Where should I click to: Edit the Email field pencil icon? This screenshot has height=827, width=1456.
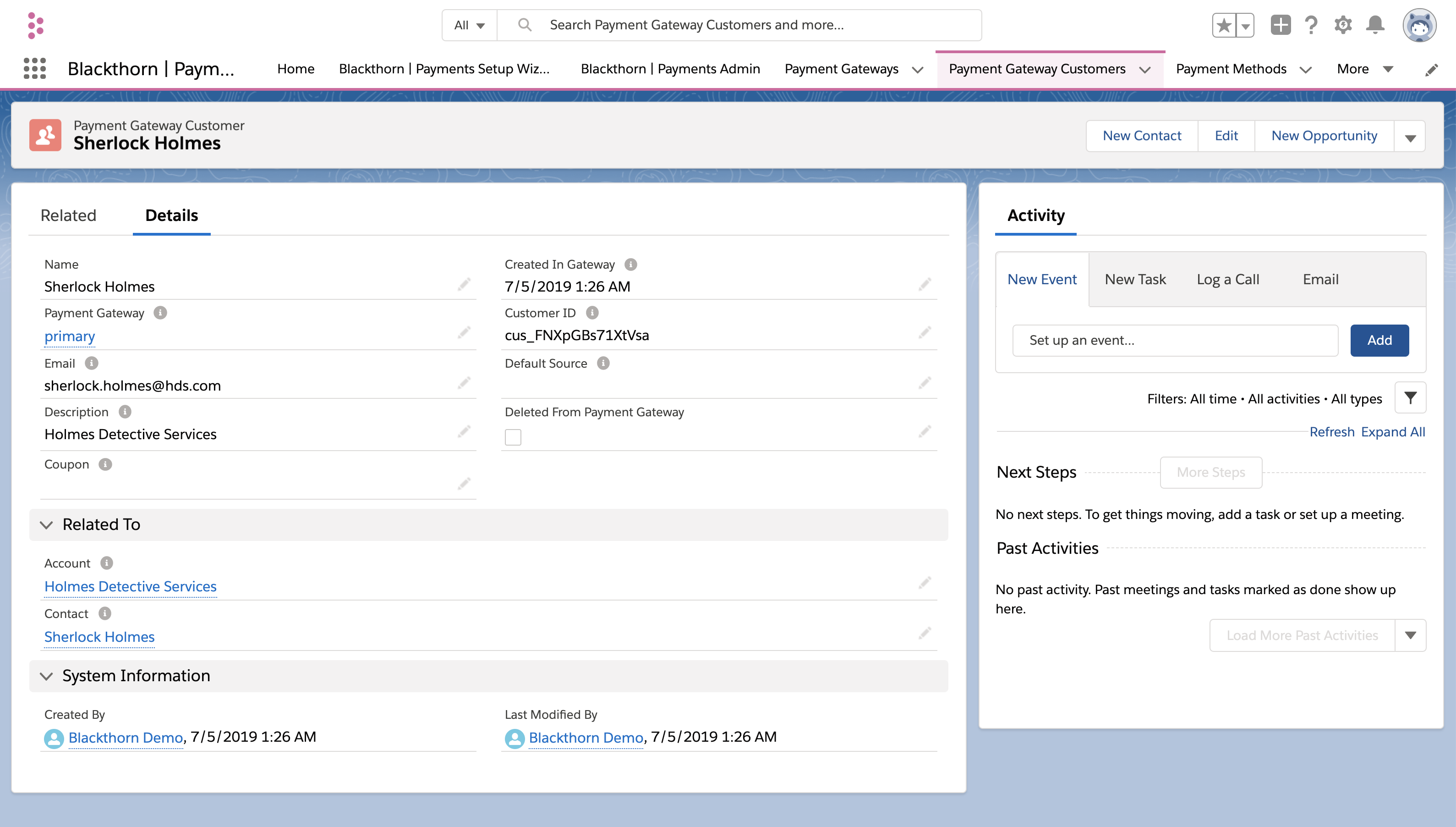tap(464, 383)
